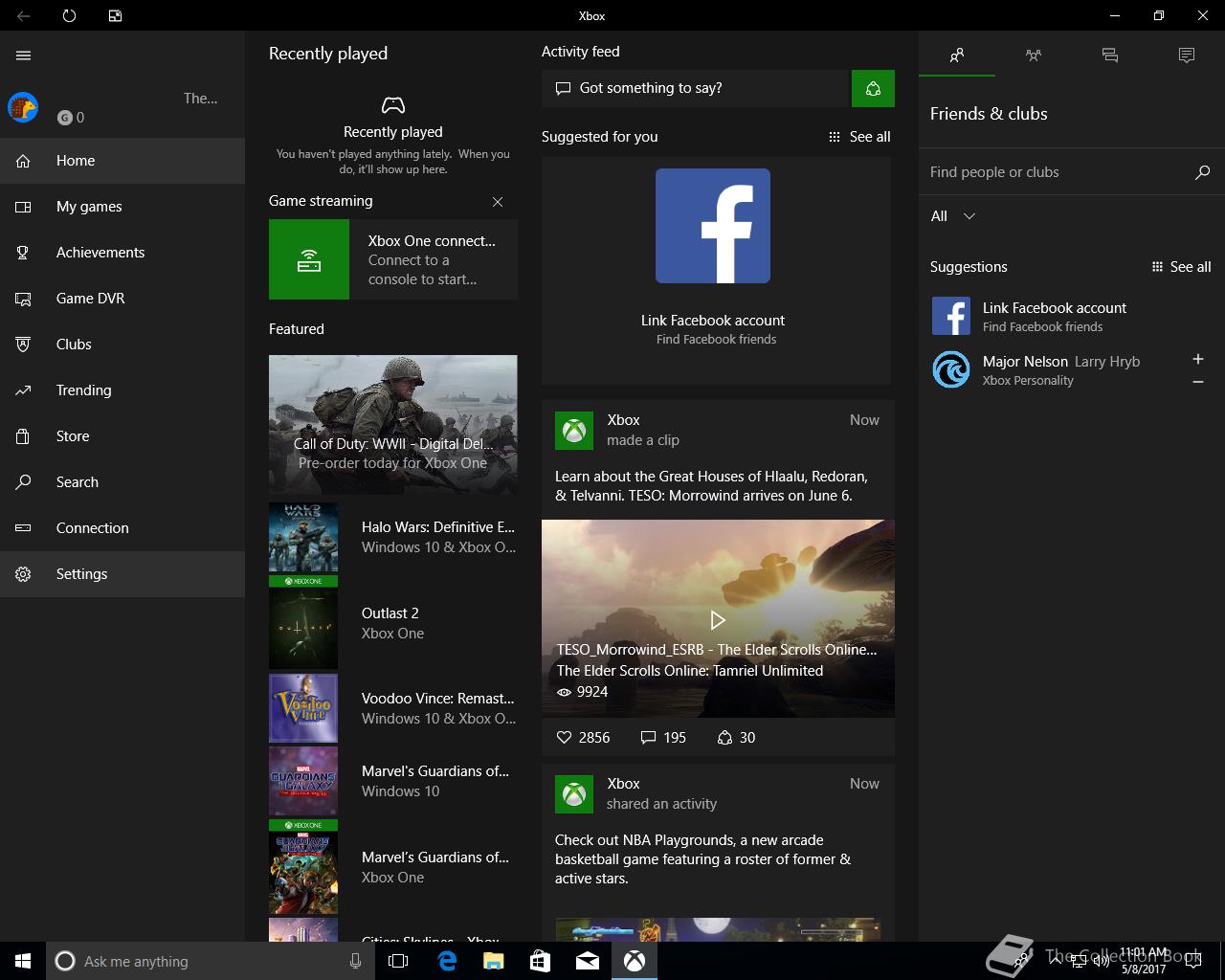Open Voodoo Vince: Remastered cover
Image resolution: width=1225 pixels, height=980 pixels.
click(303, 709)
